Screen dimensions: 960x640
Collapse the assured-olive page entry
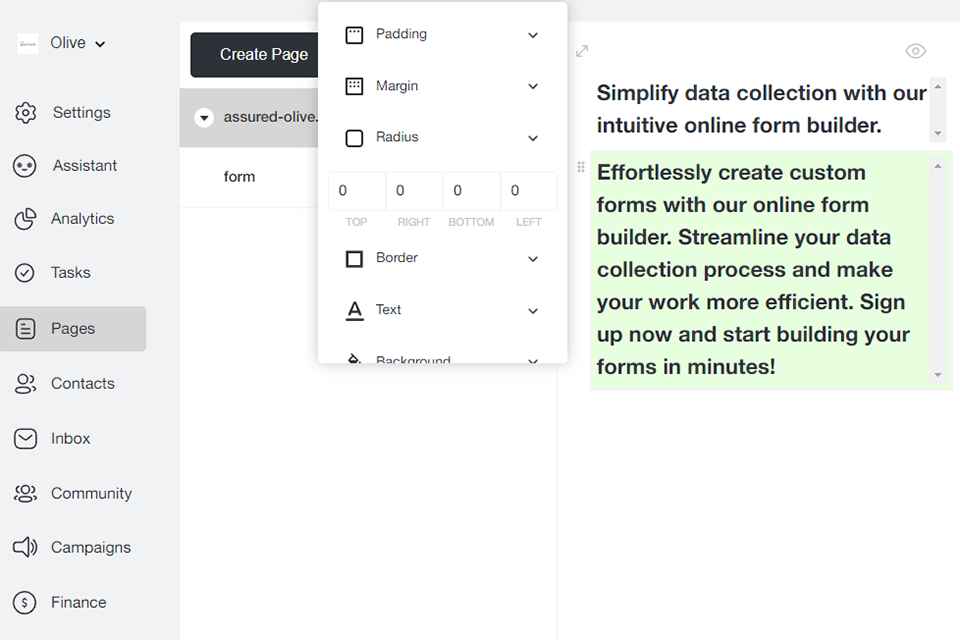pos(204,117)
